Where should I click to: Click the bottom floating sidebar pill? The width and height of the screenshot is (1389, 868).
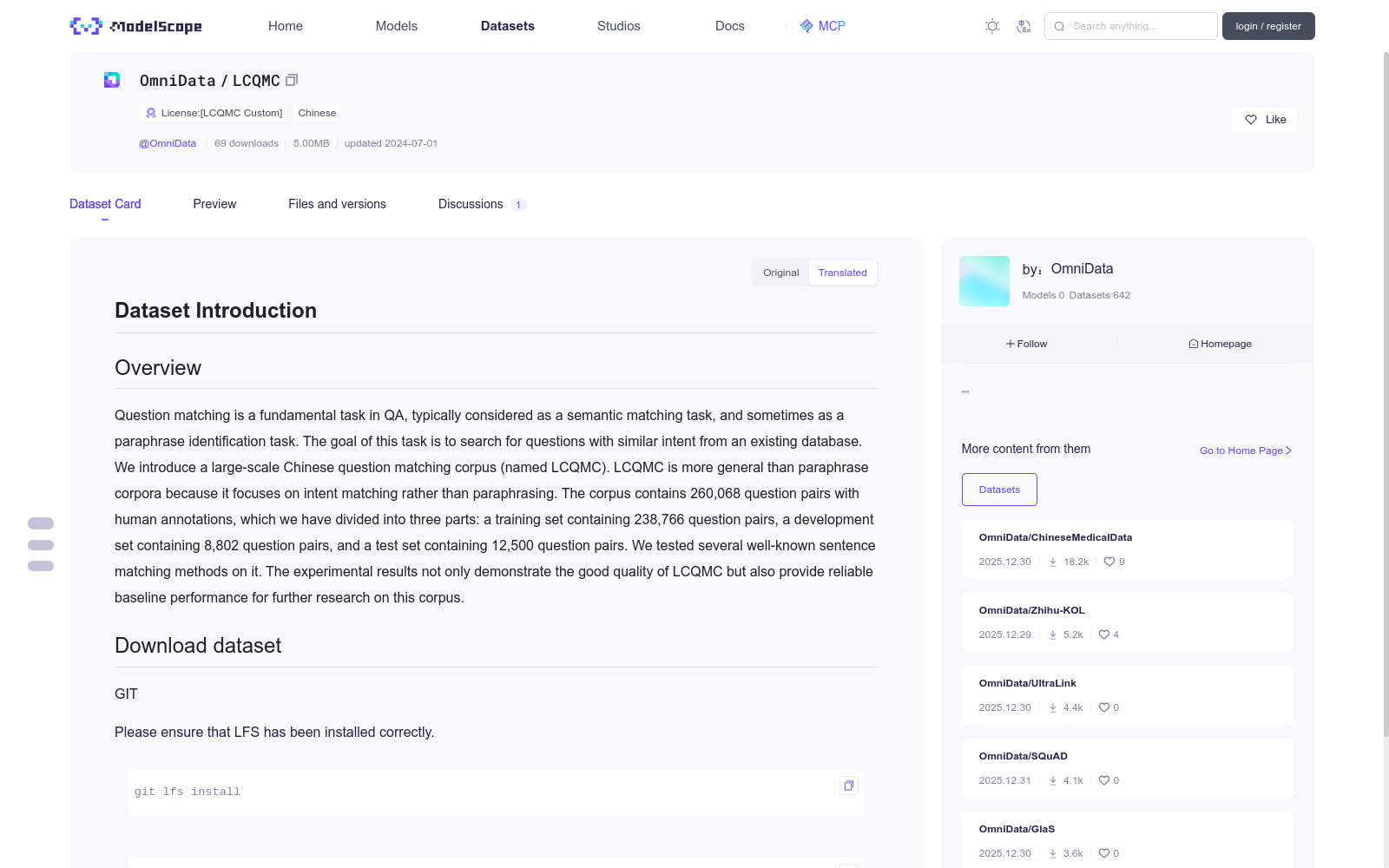click(x=41, y=566)
